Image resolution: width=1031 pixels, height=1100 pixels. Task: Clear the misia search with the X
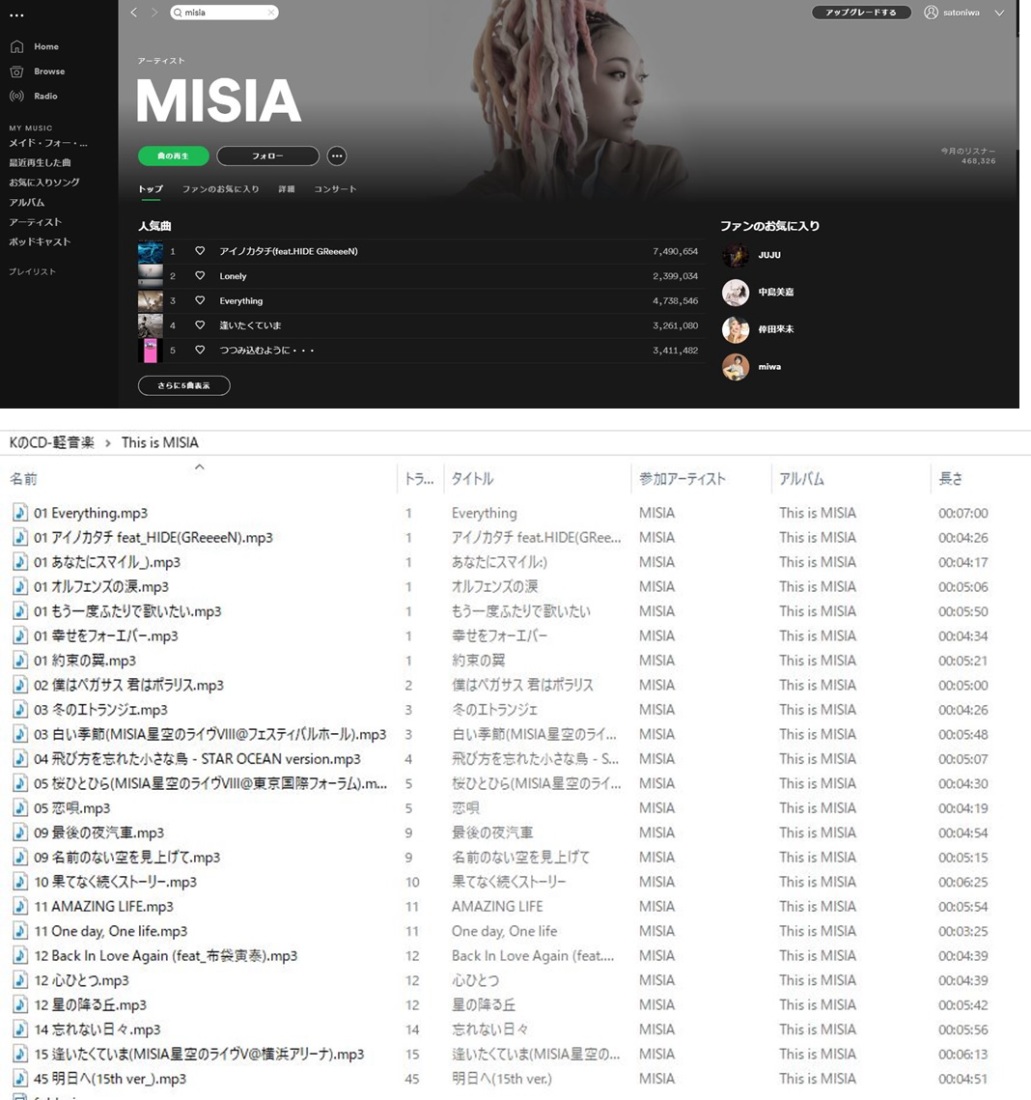(271, 13)
